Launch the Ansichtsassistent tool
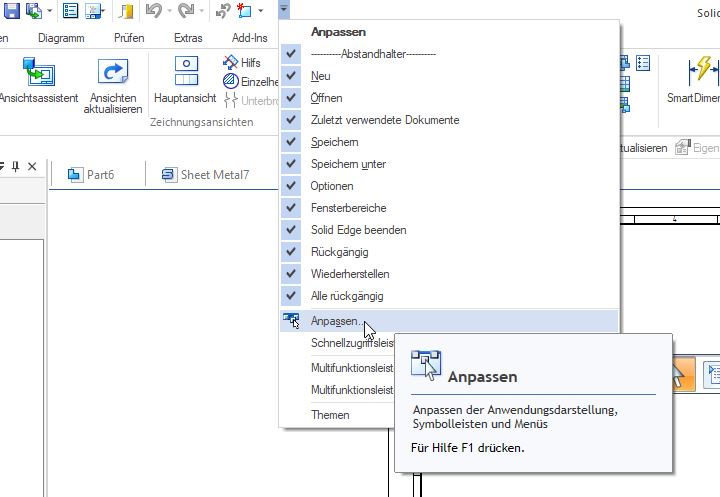 [39, 80]
